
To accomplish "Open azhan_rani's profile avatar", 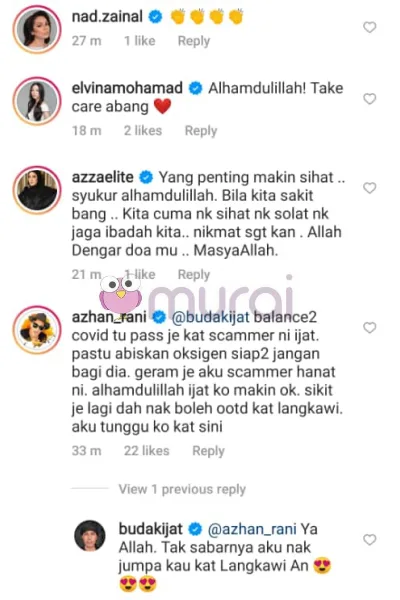I will 37,329.
